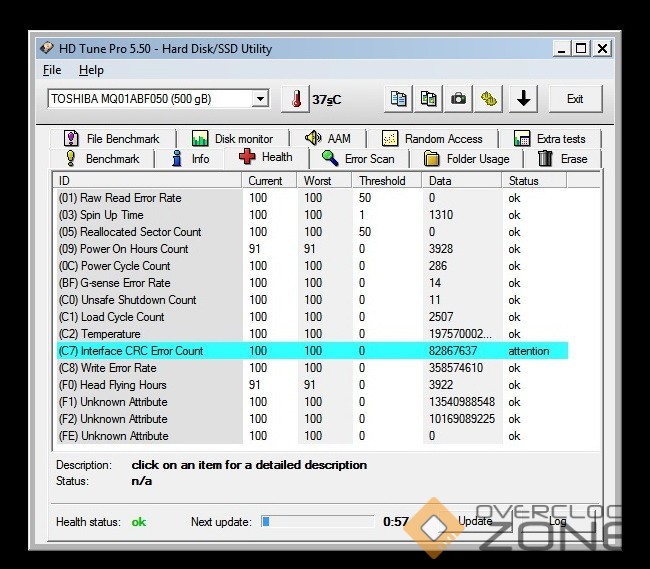Sort by the Worst column header
Image resolution: width=650 pixels, height=569 pixels.
(325, 181)
